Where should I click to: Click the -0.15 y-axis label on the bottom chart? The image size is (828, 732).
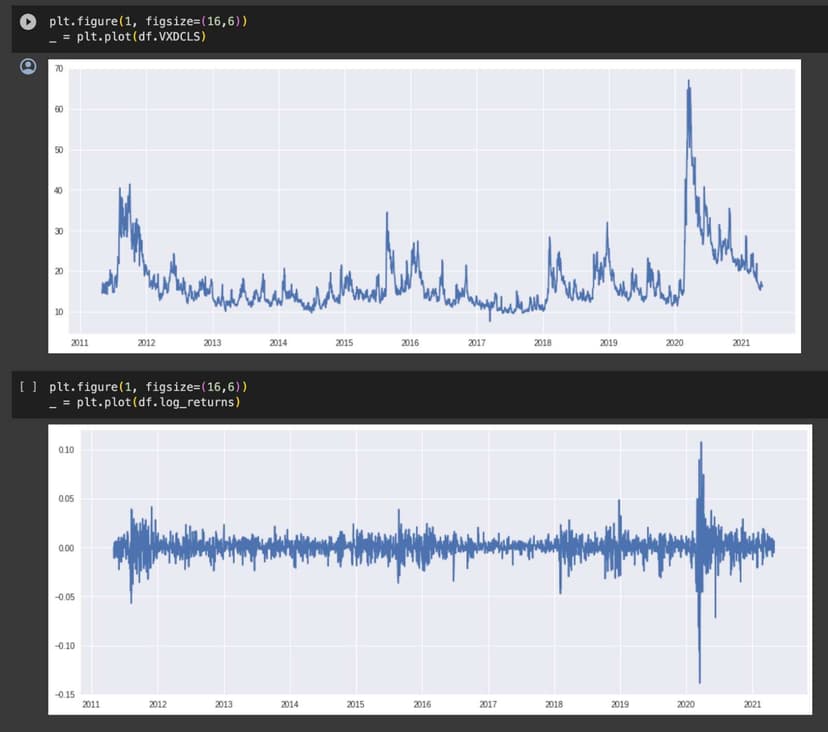click(65, 695)
